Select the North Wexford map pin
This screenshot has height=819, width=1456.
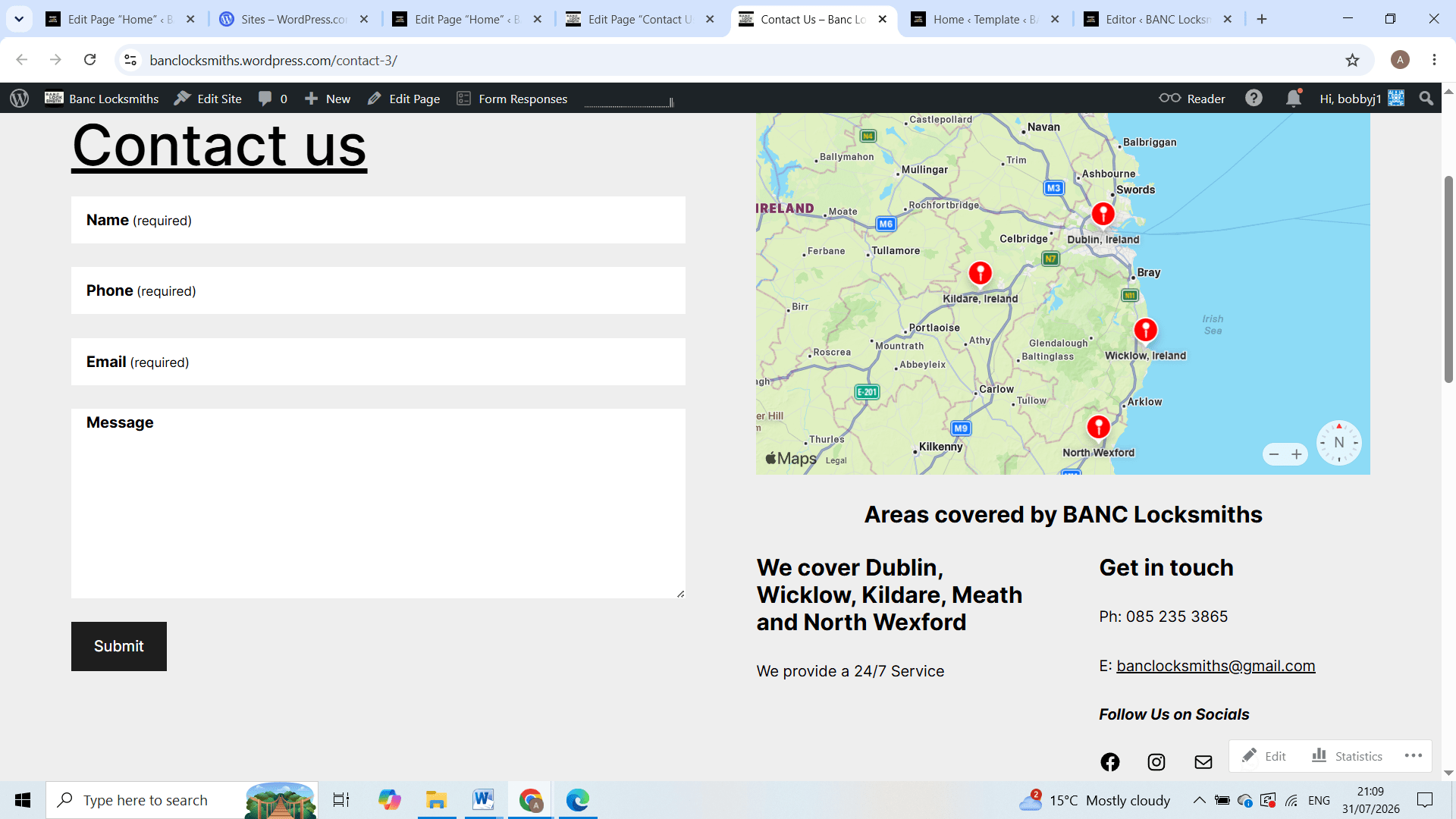[x=1099, y=428]
